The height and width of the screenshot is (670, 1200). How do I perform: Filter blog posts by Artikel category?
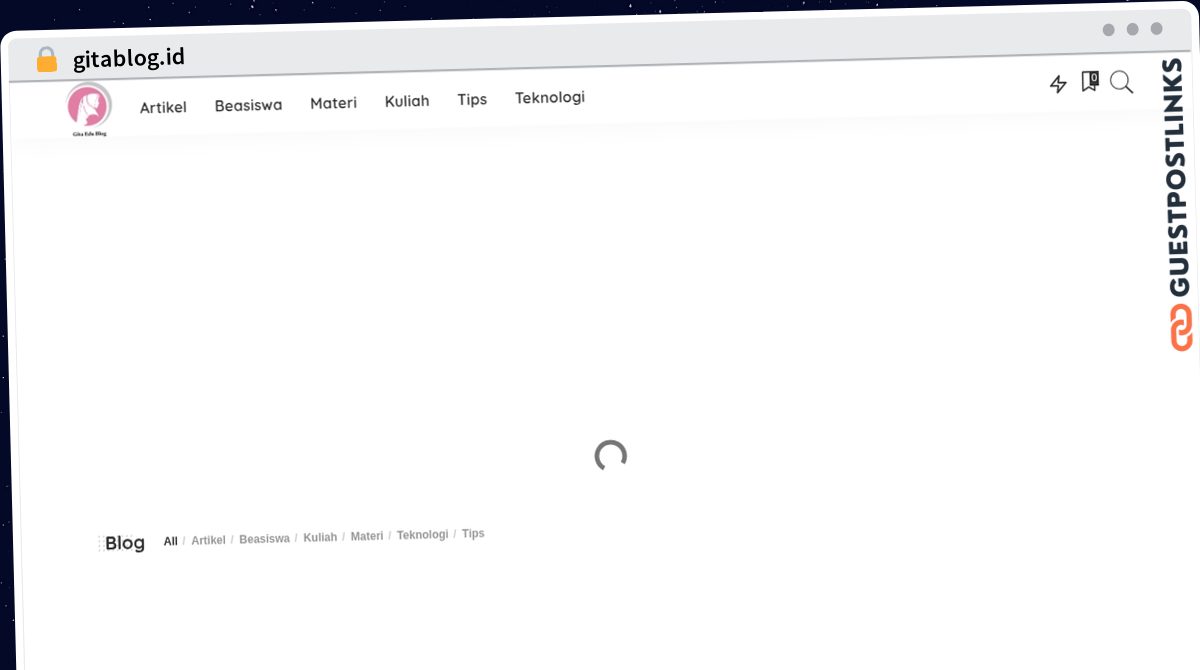click(x=208, y=540)
